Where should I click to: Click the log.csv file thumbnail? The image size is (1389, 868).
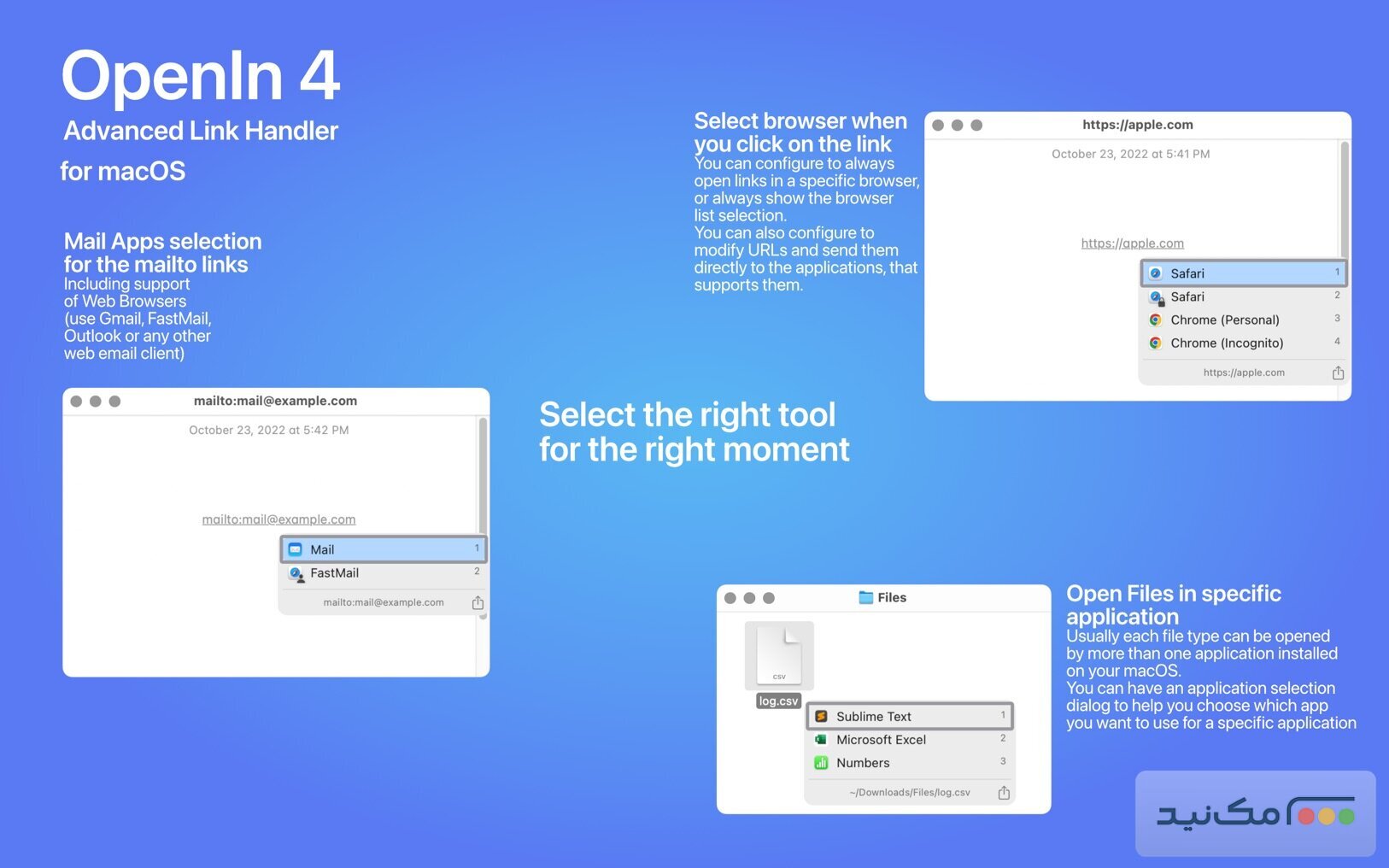tap(778, 654)
